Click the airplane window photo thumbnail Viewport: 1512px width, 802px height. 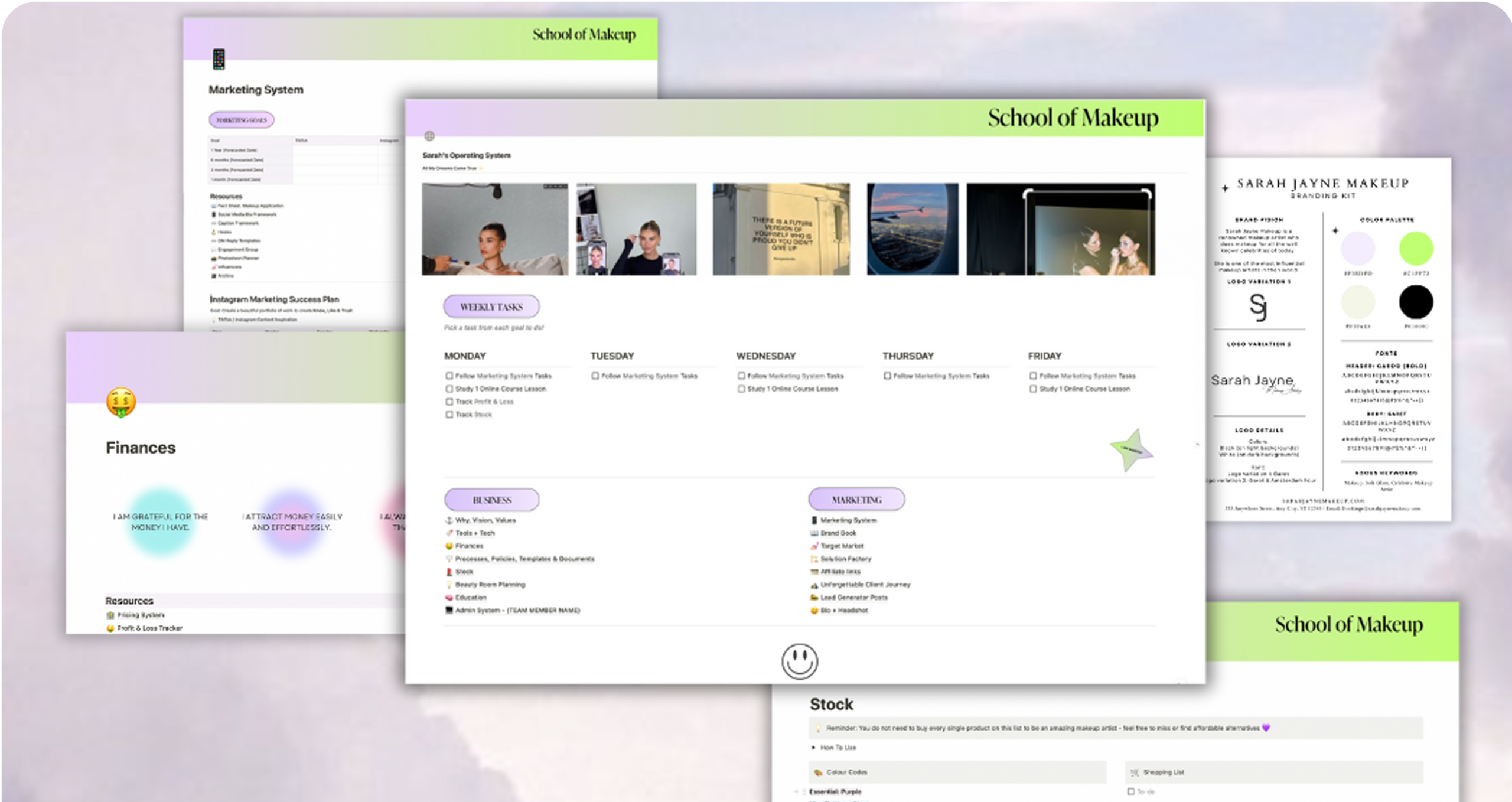pos(912,229)
